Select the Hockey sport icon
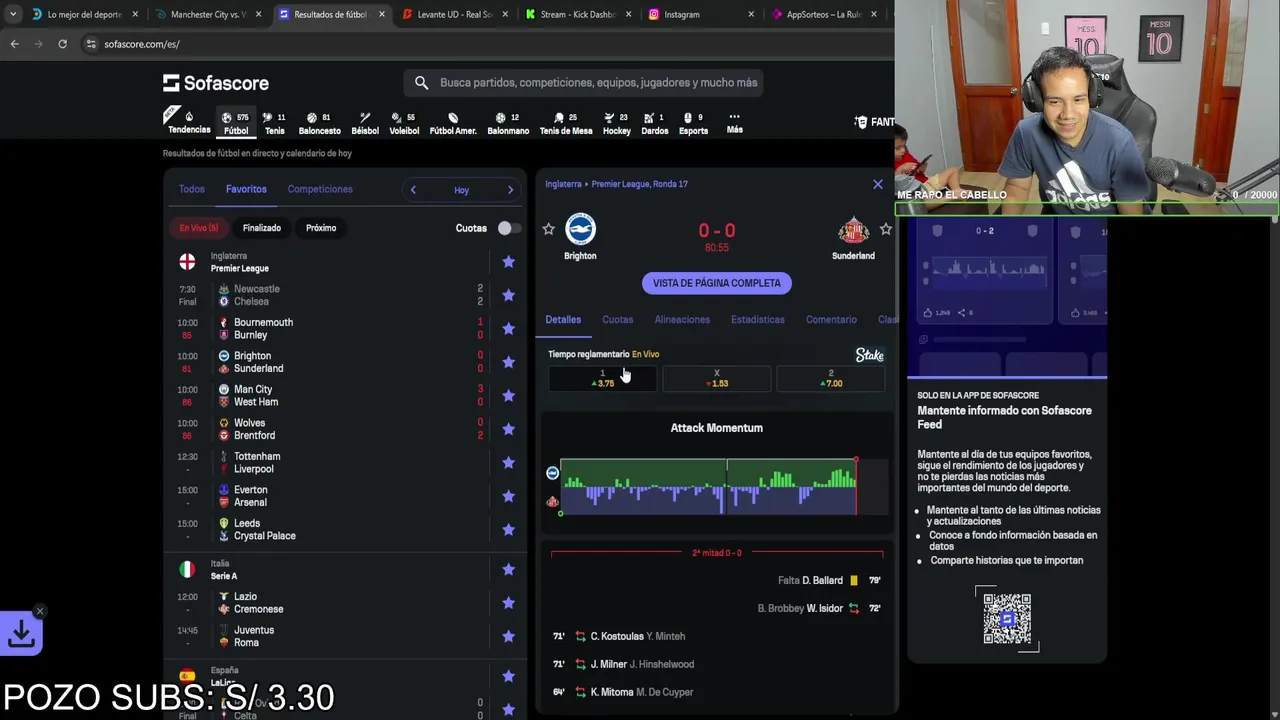 pos(617,122)
